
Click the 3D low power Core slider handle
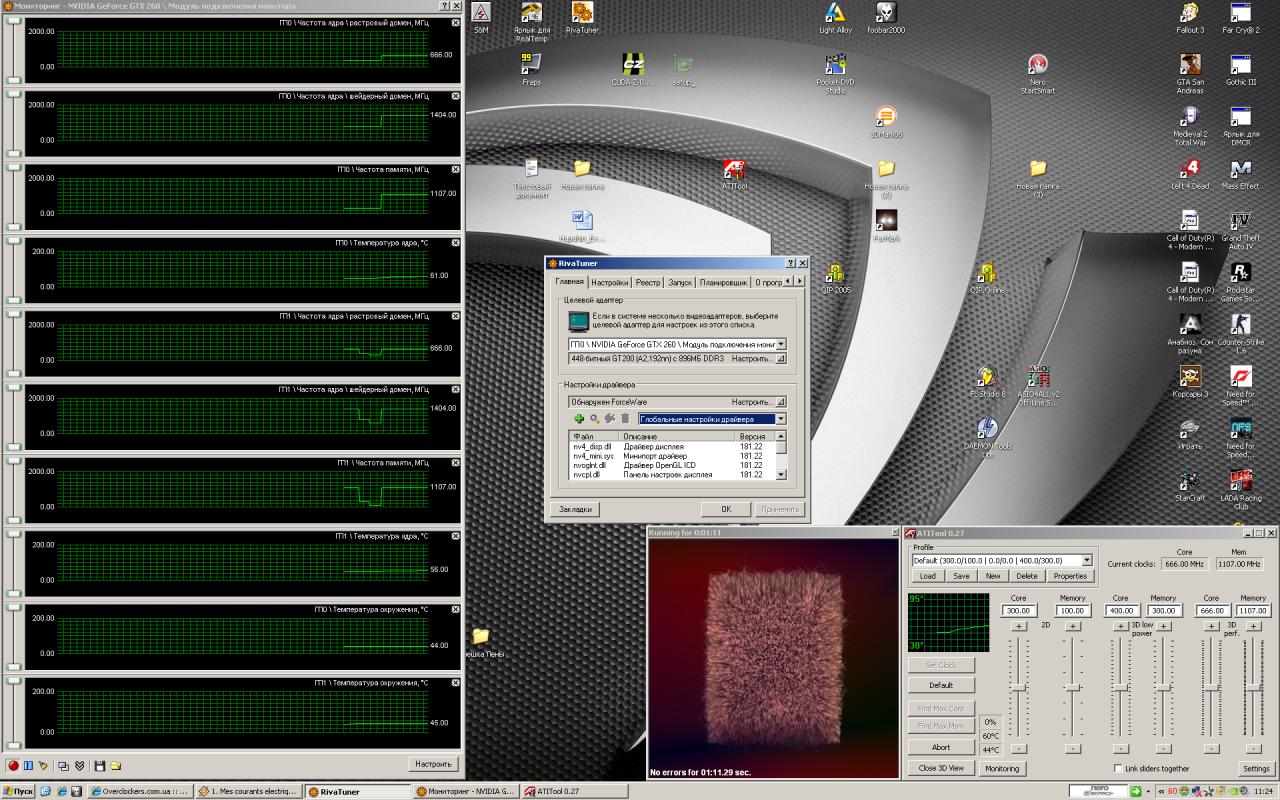1121,687
